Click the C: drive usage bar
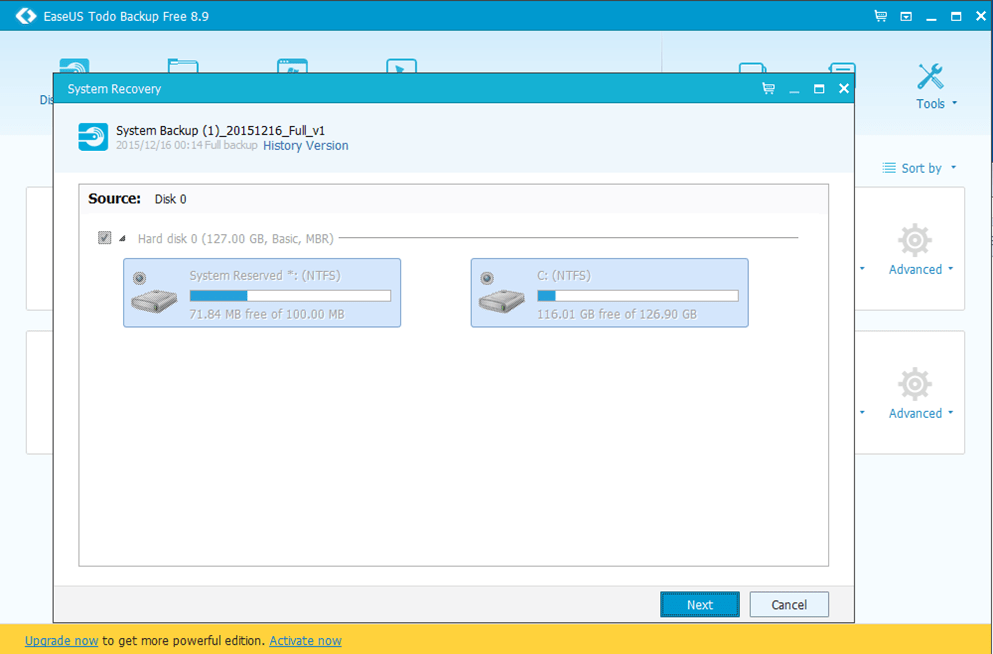This screenshot has width=993, height=654. coord(638,296)
